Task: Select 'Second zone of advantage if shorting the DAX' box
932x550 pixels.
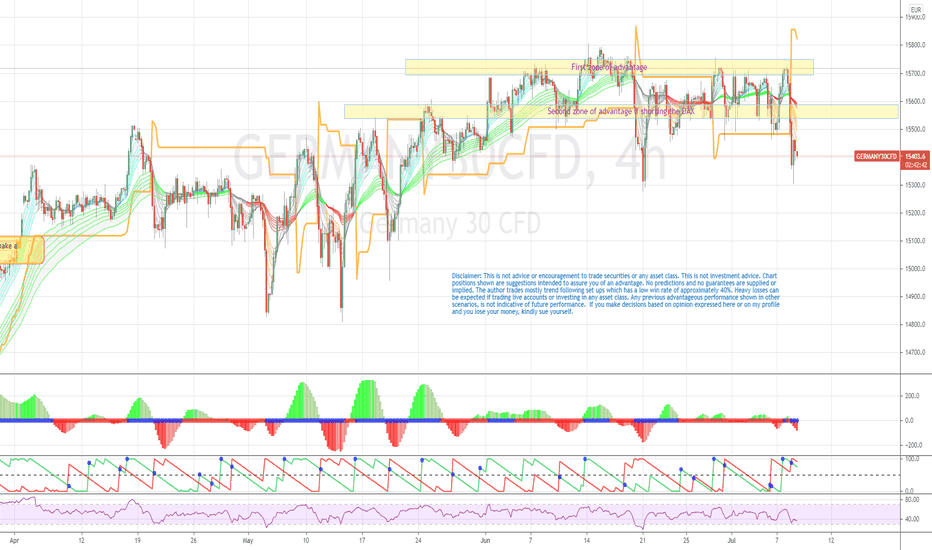Action: 621,111
